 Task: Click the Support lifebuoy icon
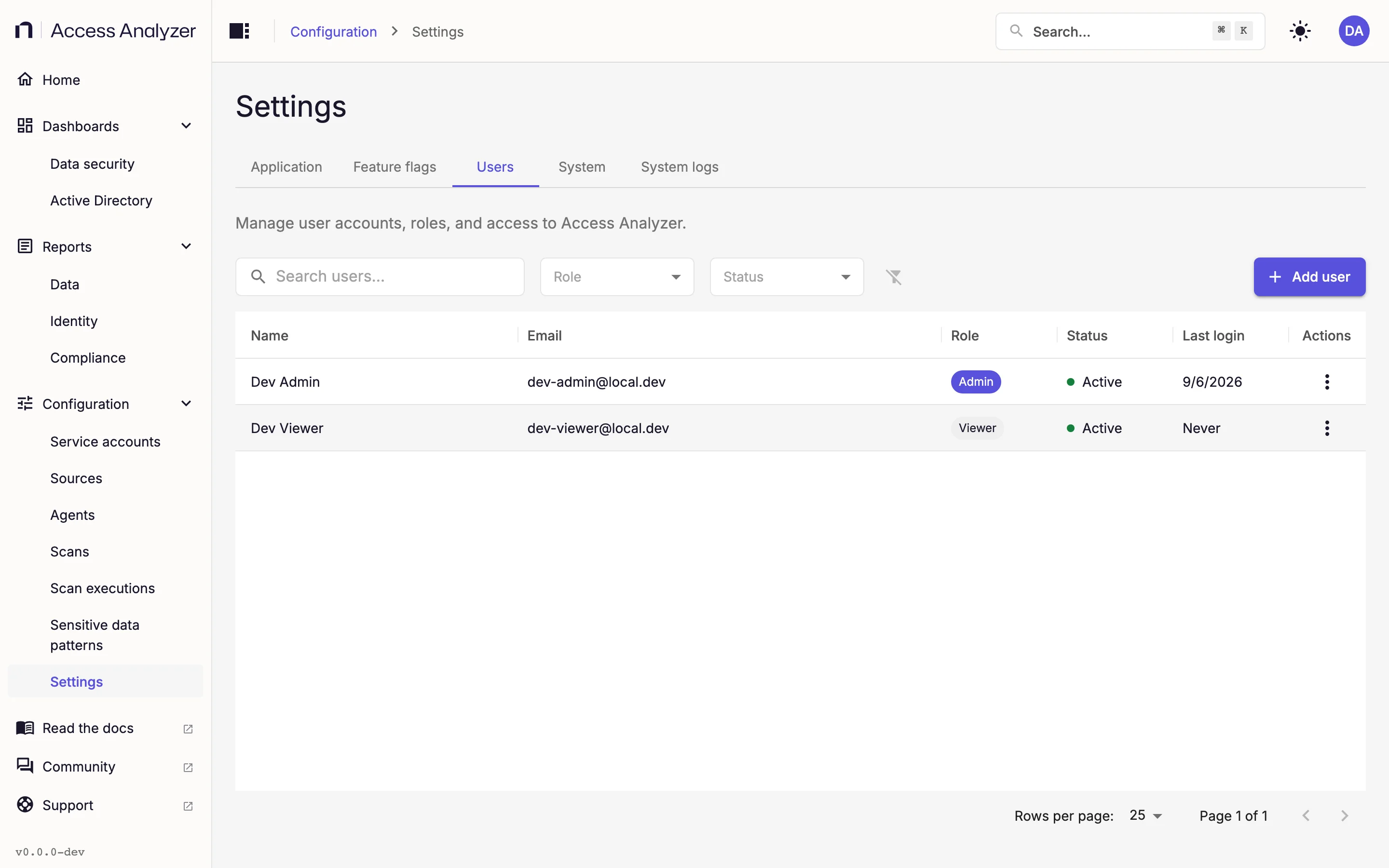point(25,805)
